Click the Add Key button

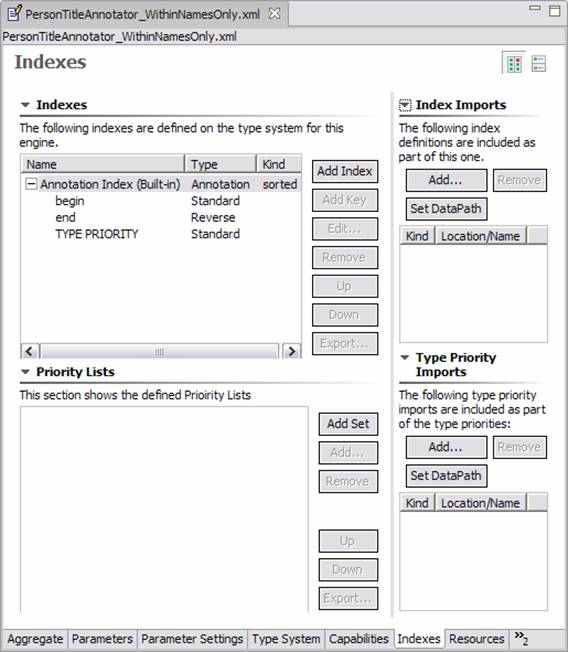[x=345, y=200]
